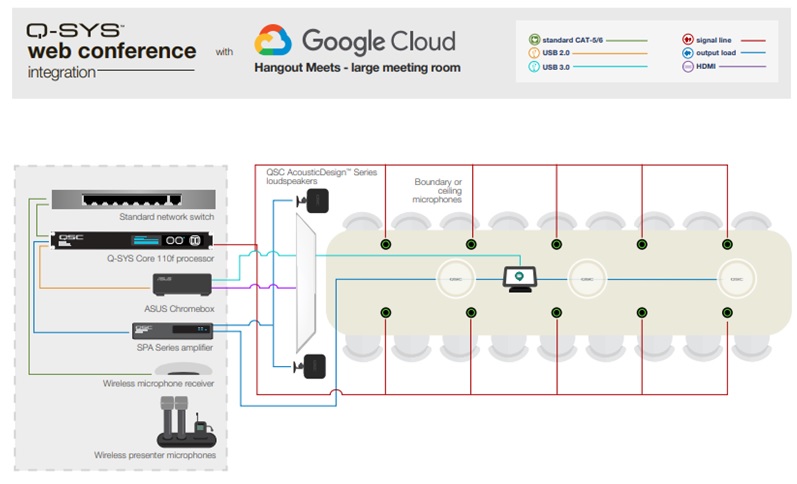Click the touch controller tablet on the table
The image size is (797, 484).
pos(519,279)
